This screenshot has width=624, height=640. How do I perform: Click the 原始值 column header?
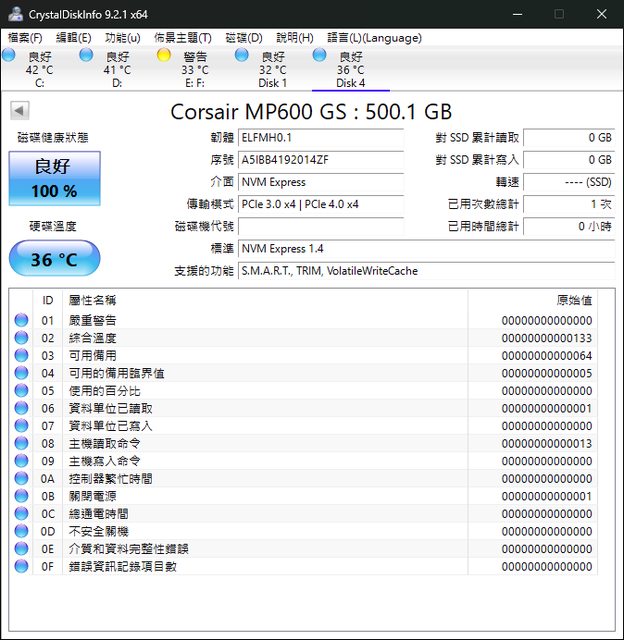pos(574,300)
